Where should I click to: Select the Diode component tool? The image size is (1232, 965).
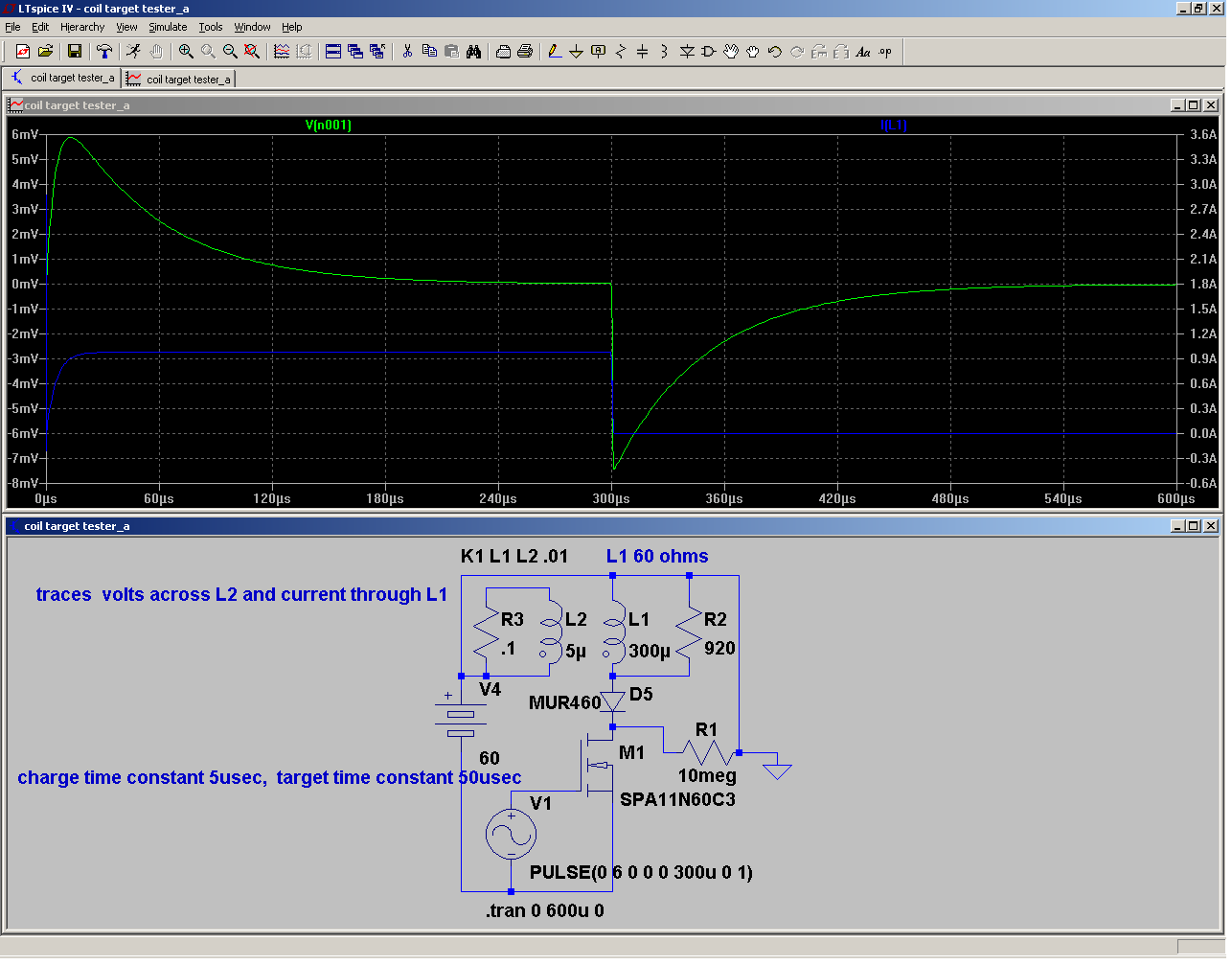pyautogui.click(x=687, y=52)
